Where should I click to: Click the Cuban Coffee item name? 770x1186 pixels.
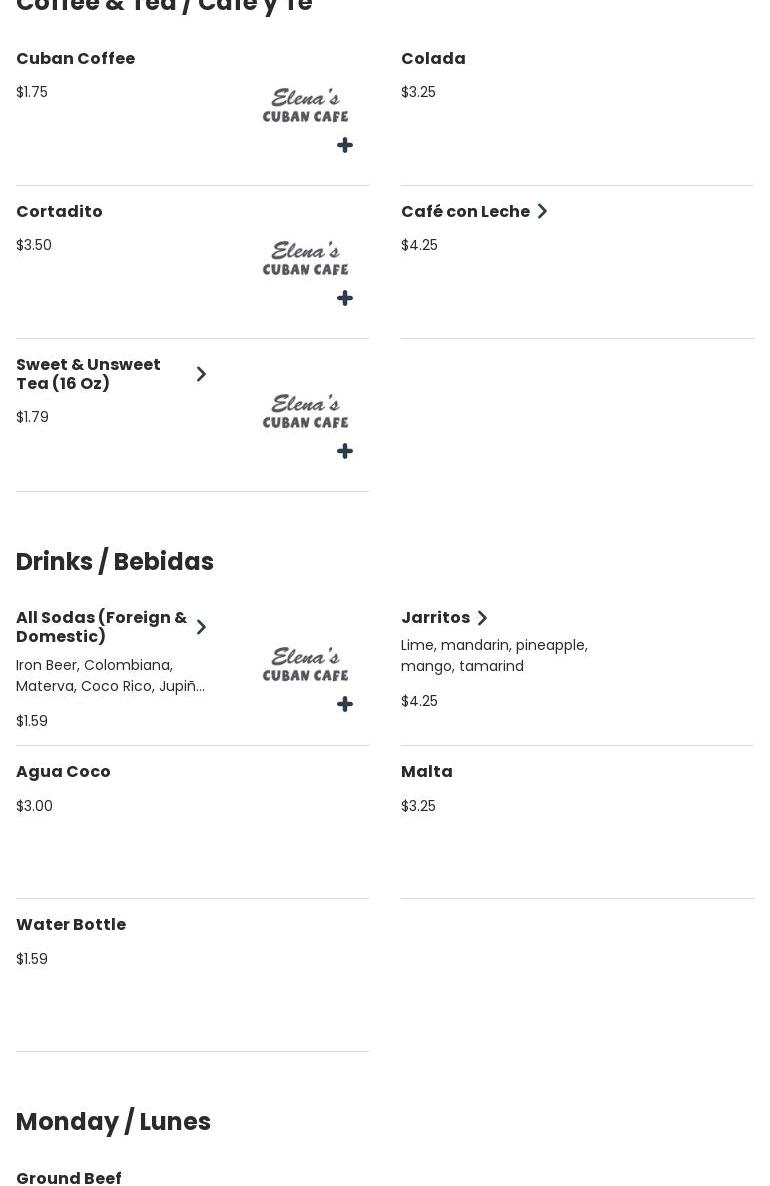coord(75,59)
